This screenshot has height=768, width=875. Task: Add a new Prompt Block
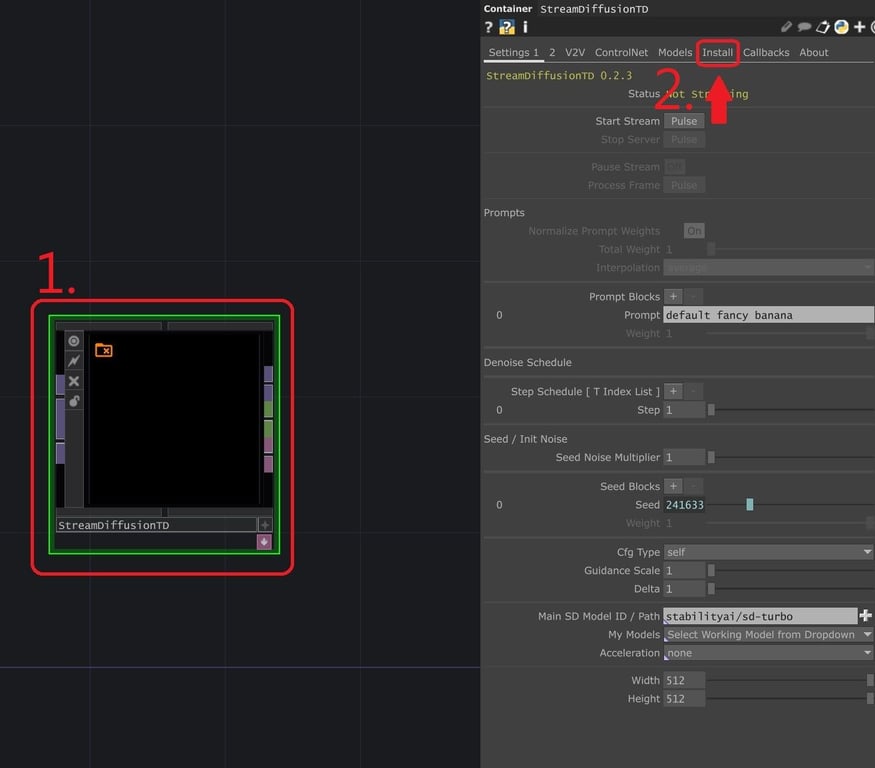pyautogui.click(x=673, y=296)
